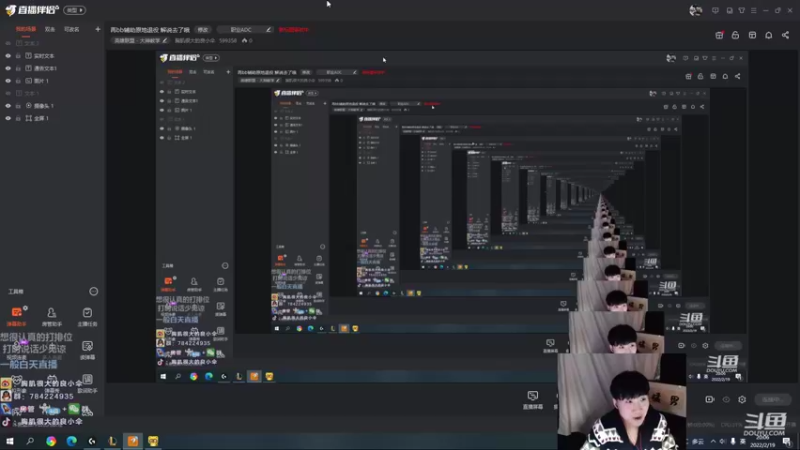
Task: Select the 摄像头 1 layer row
Action: (52, 106)
